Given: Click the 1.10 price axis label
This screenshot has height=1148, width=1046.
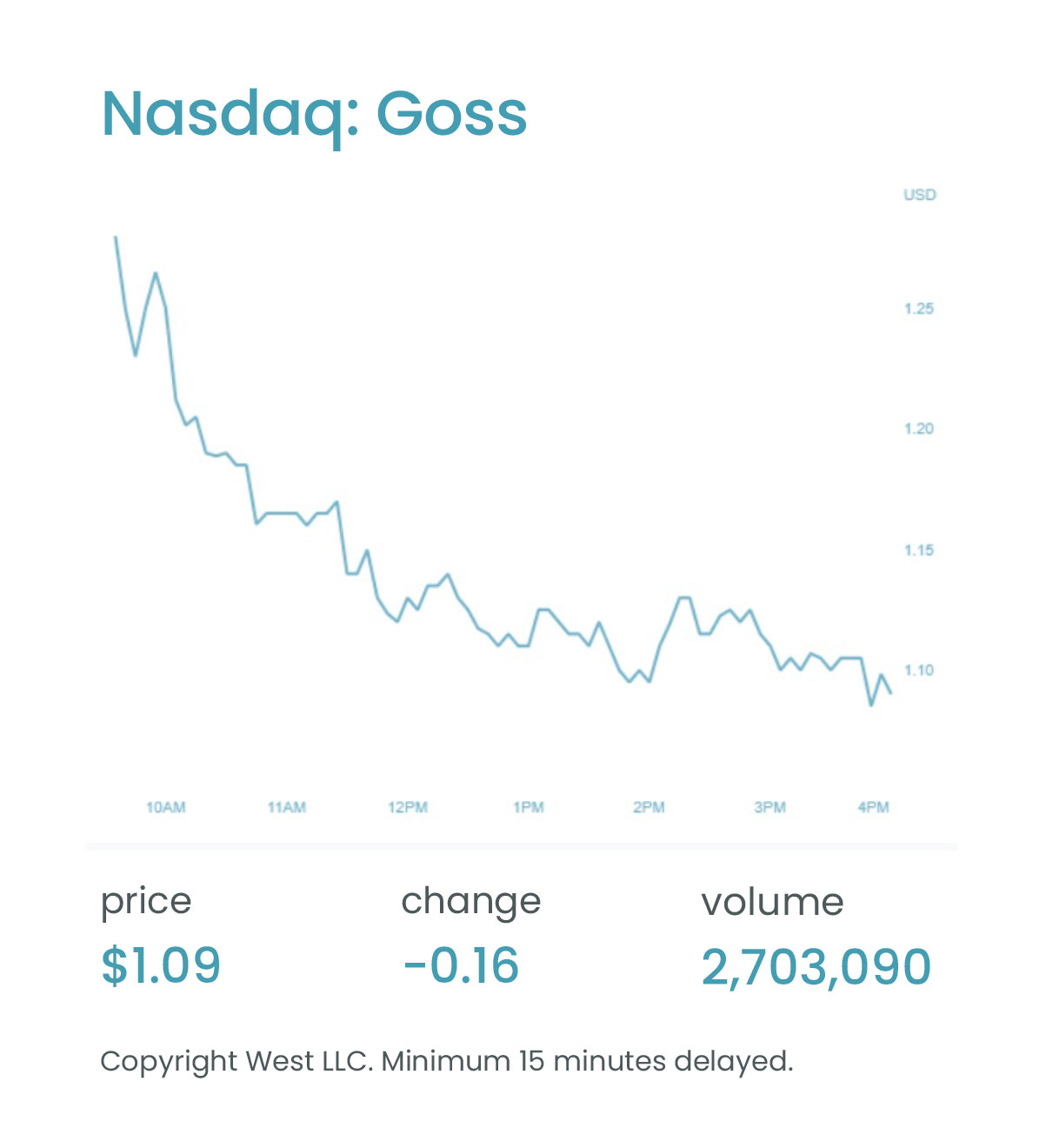Looking at the screenshot, I should (918, 670).
